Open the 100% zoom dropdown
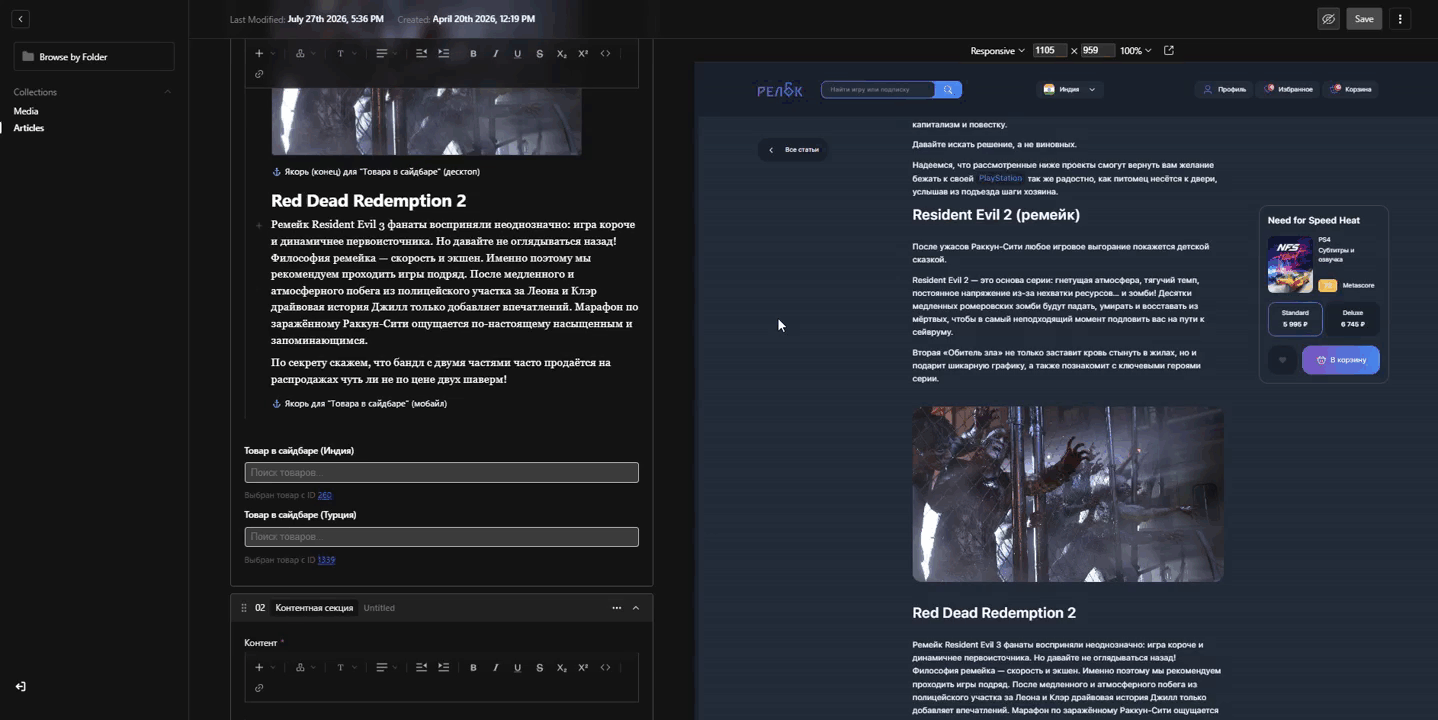 click(x=1135, y=50)
